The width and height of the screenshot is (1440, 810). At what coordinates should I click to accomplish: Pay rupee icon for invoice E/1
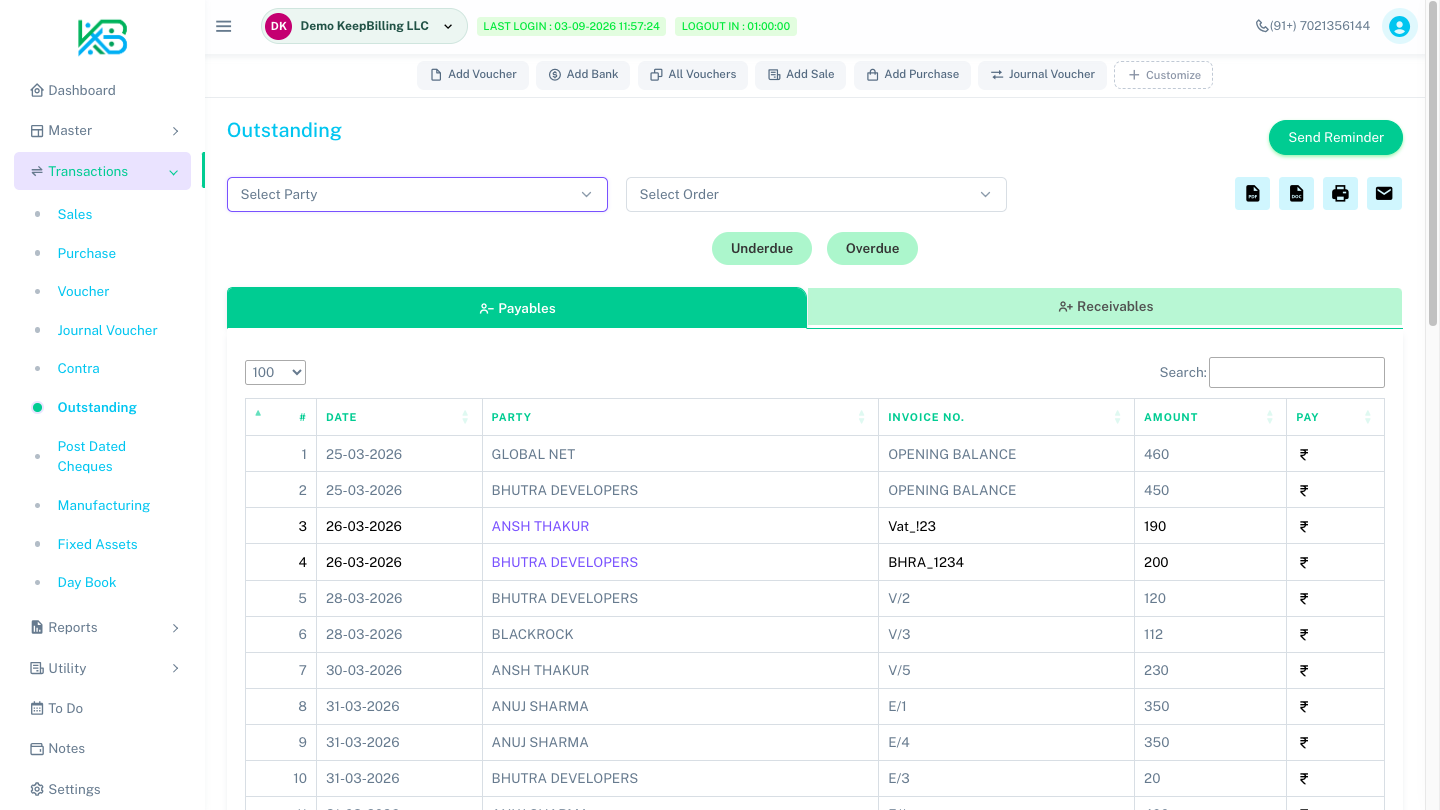click(x=1304, y=706)
